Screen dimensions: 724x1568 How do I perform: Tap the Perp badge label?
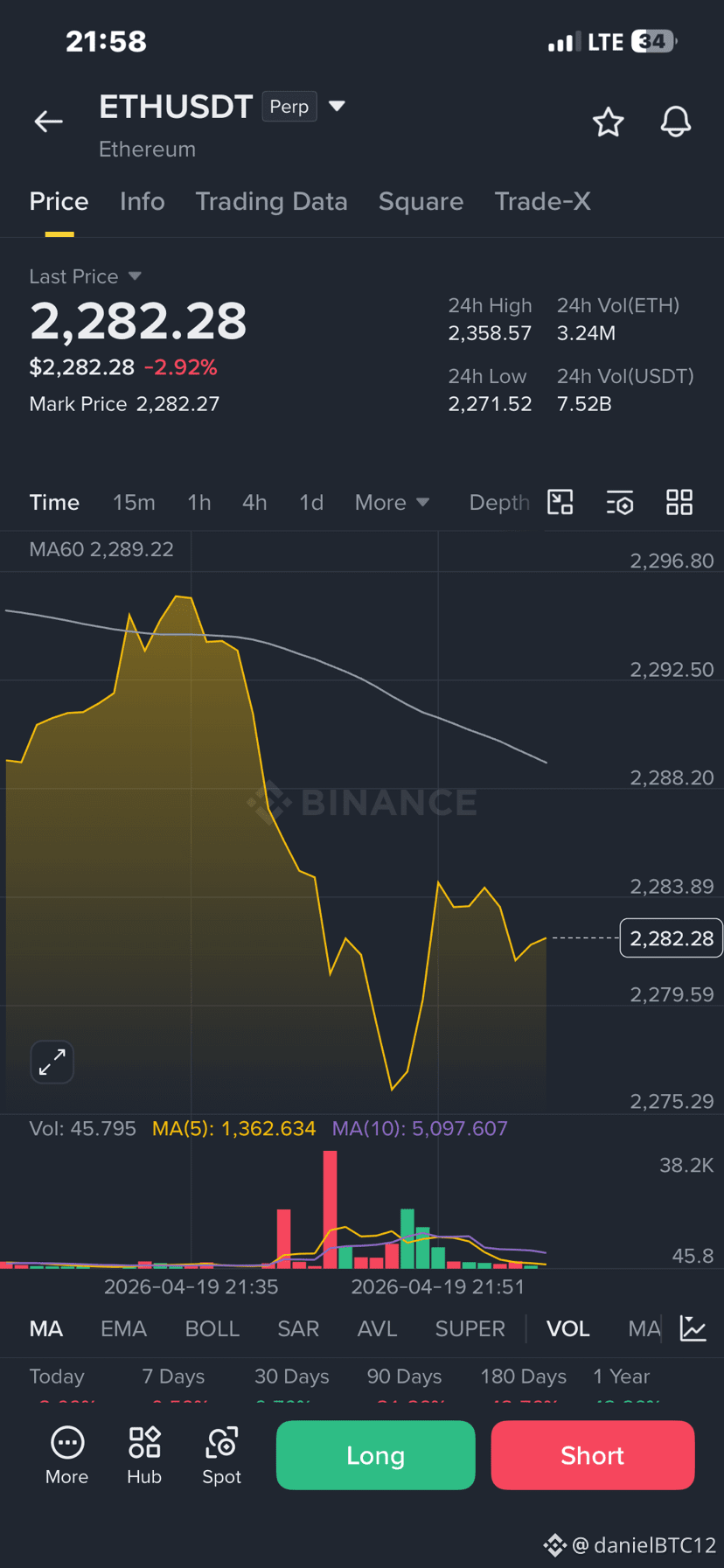pyautogui.click(x=289, y=107)
